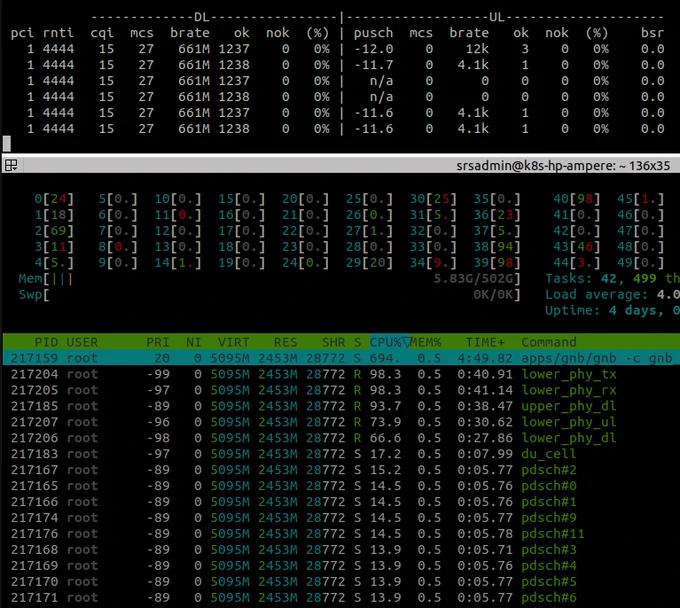
Task: Sort by the USER column header
Action: [82, 342]
